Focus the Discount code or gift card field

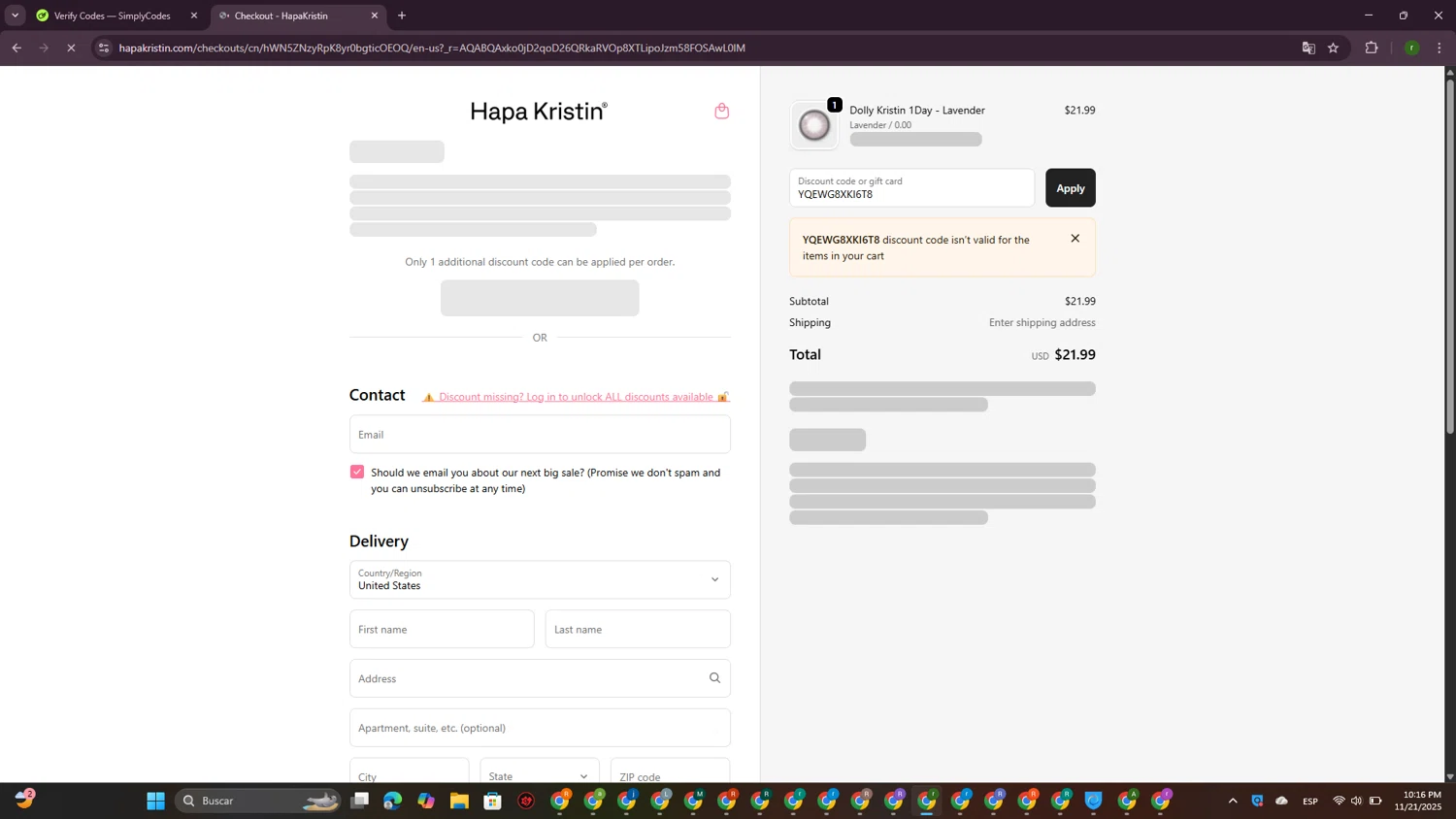(x=911, y=188)
